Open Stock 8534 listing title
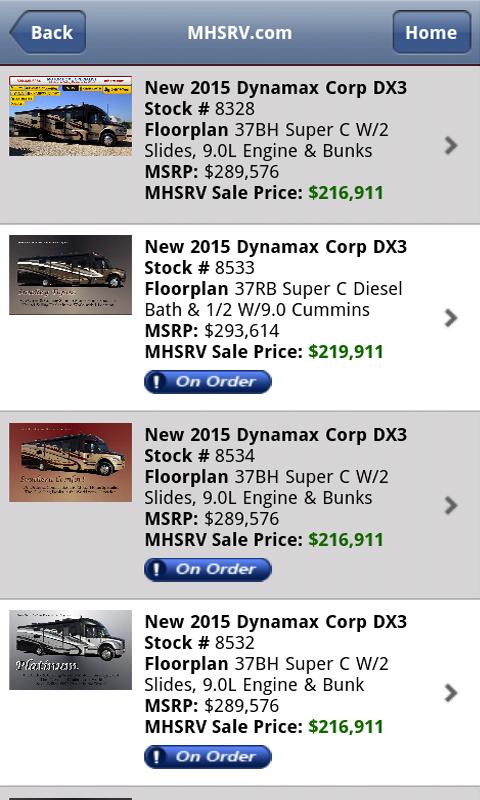This screenshot has width=480, height=800. click(x=276, y=435)
